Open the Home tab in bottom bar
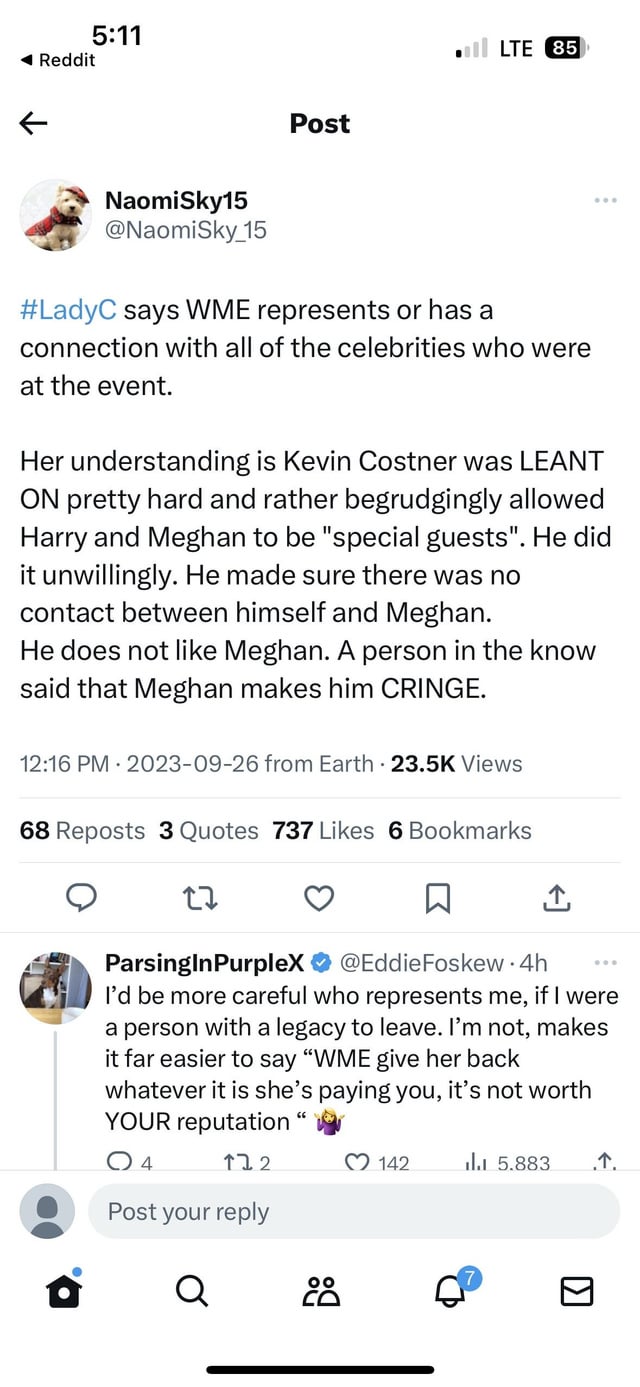The height and width of the screenshot is (1387, 640). 64,1291
